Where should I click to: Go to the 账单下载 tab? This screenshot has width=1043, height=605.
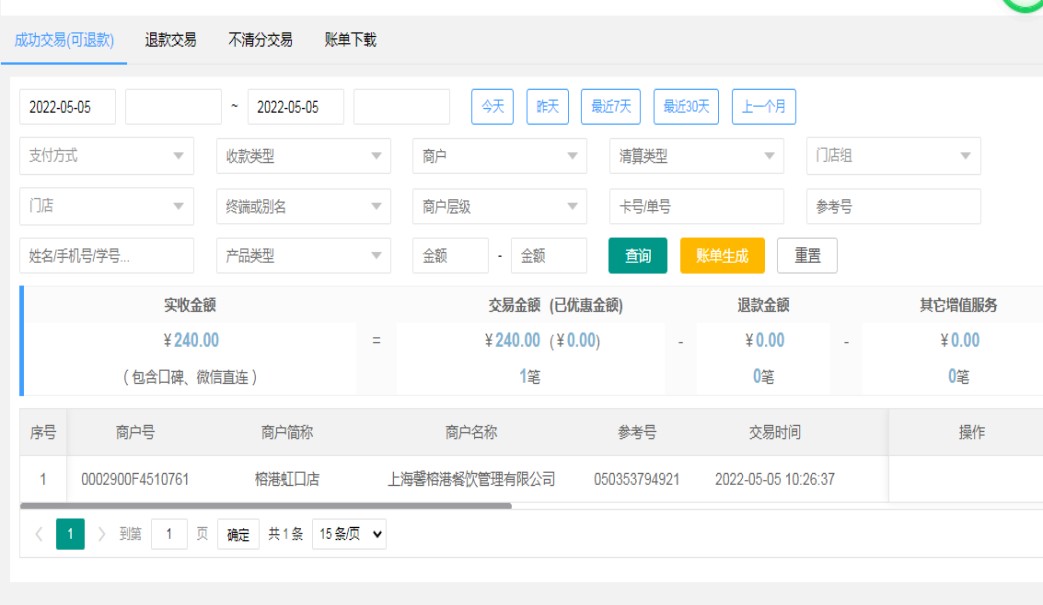coord(350,40)
